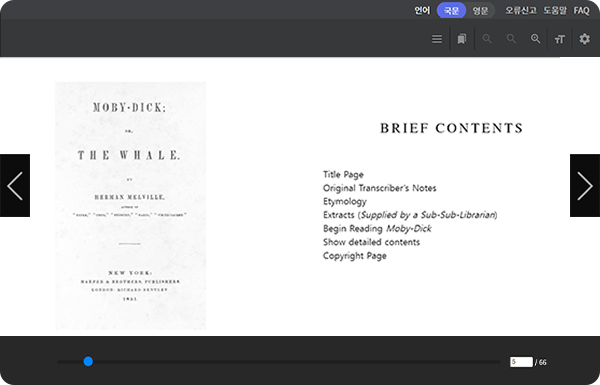Zoom in with the plus magnifier
The width and height of the screenshot is (600, 385).
point(536,39)
